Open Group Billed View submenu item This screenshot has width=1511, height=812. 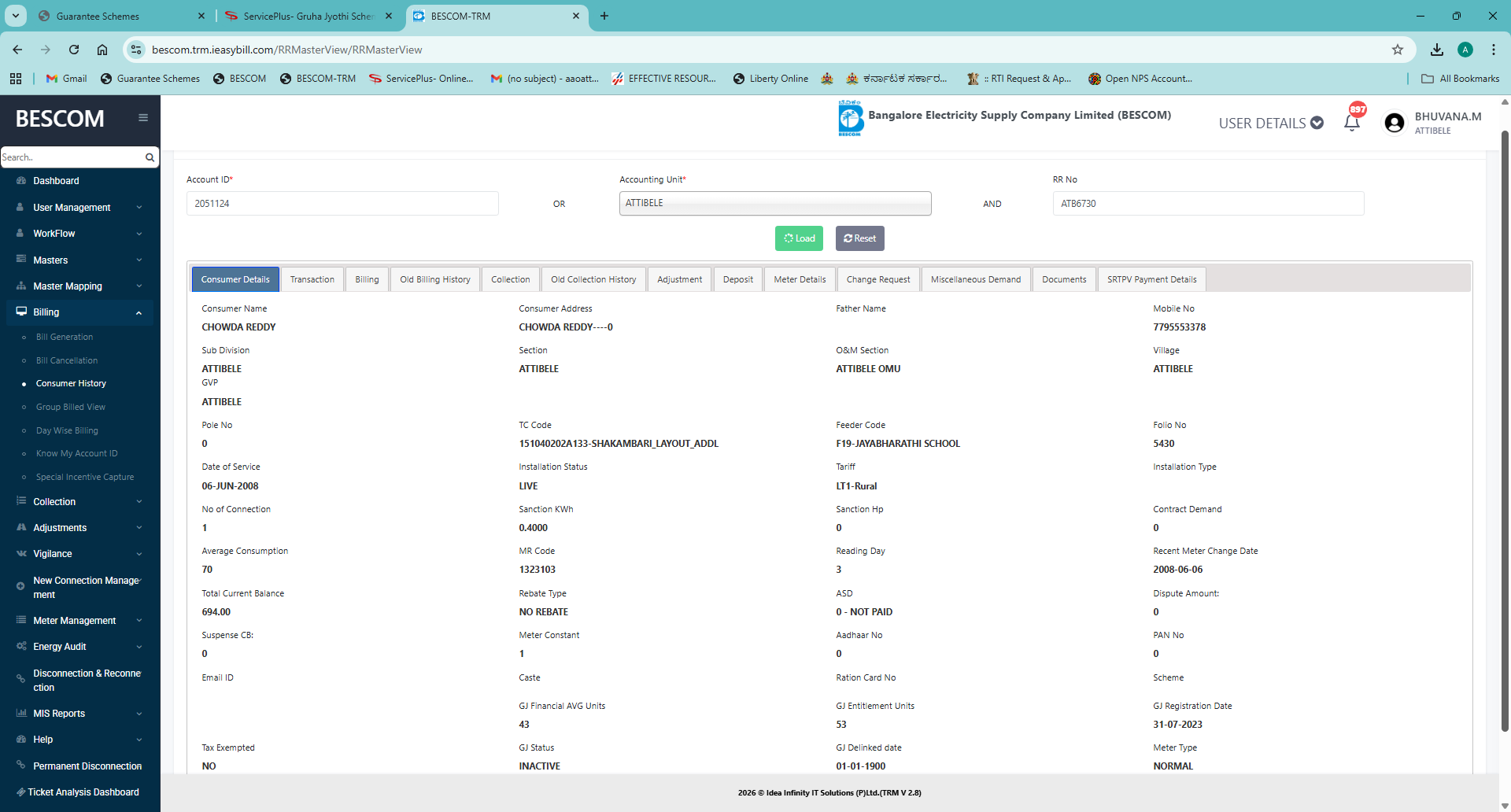[71, 407]
